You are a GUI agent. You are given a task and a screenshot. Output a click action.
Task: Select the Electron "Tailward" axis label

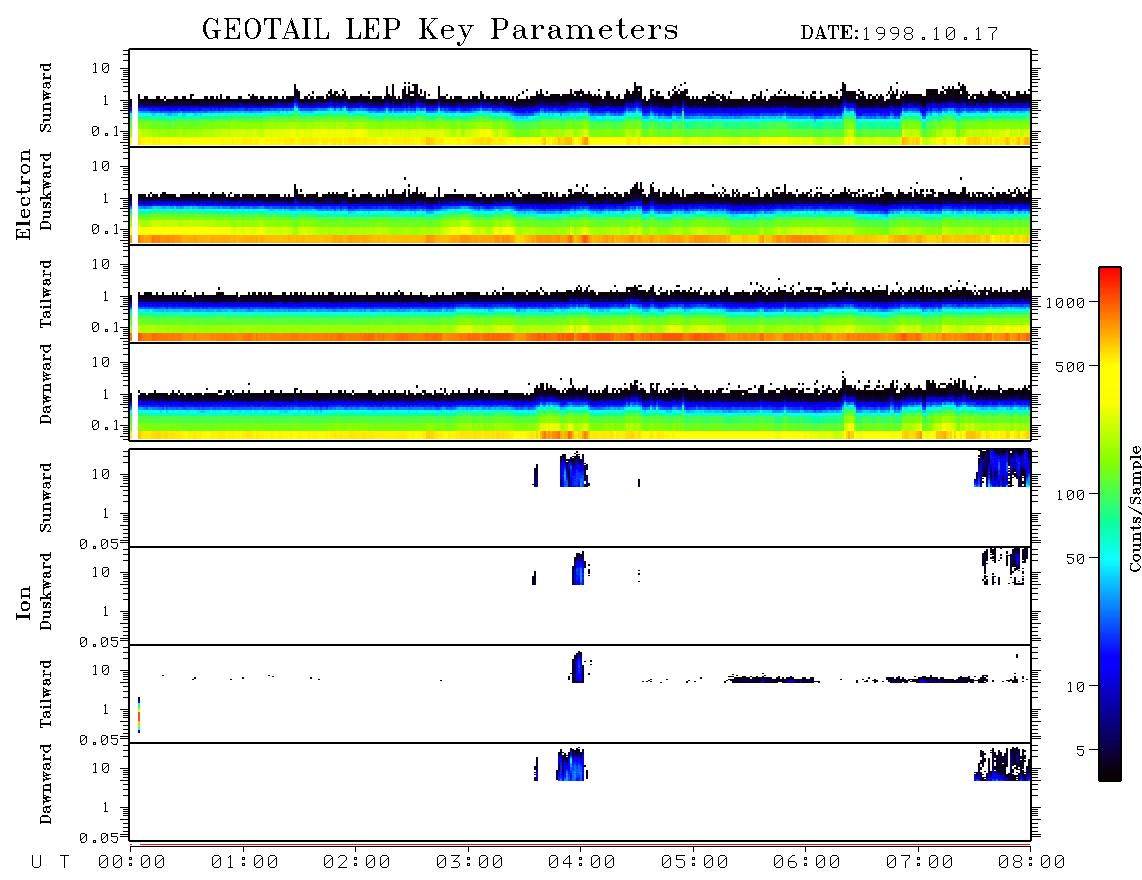(x=46, y=293)
